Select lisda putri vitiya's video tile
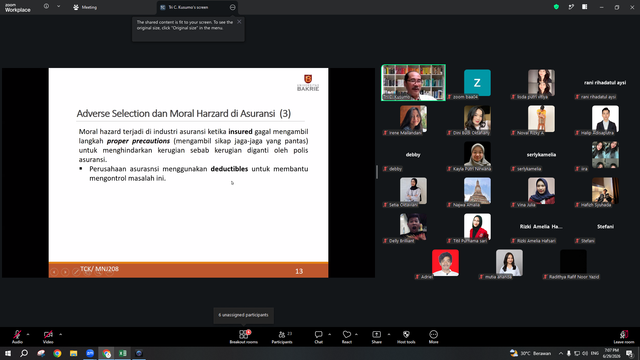This screenshot has width=640, height=360. [541, 82]
